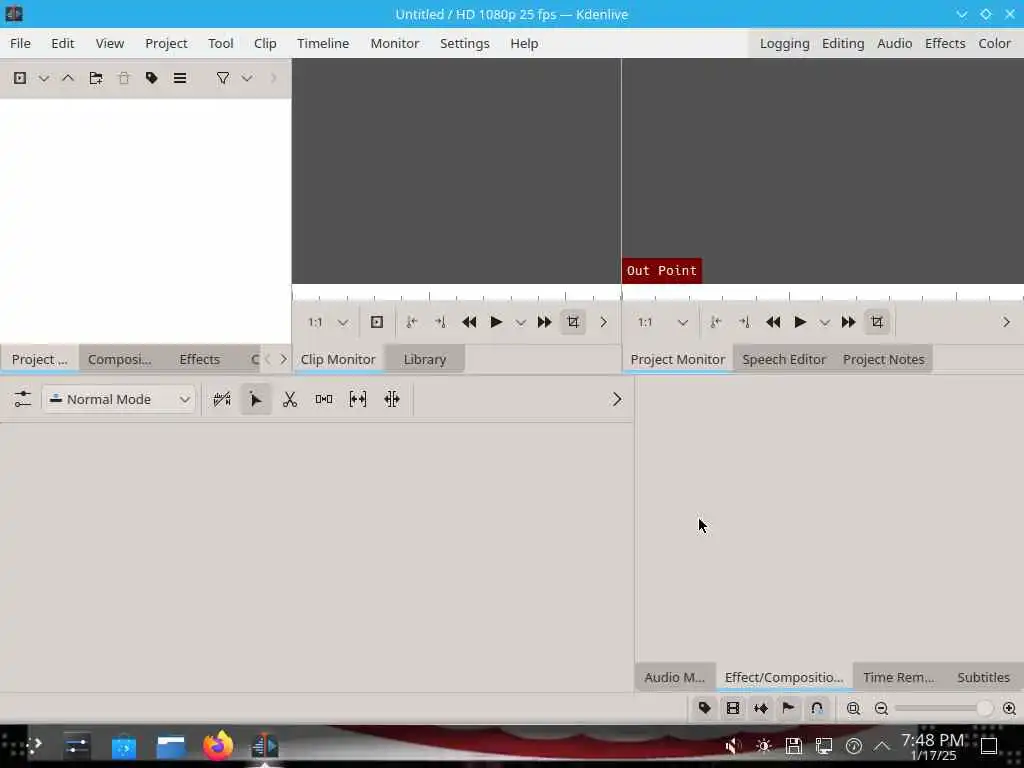Click the timeline zoom slider
1024x768 pixels.
point(944,709)
